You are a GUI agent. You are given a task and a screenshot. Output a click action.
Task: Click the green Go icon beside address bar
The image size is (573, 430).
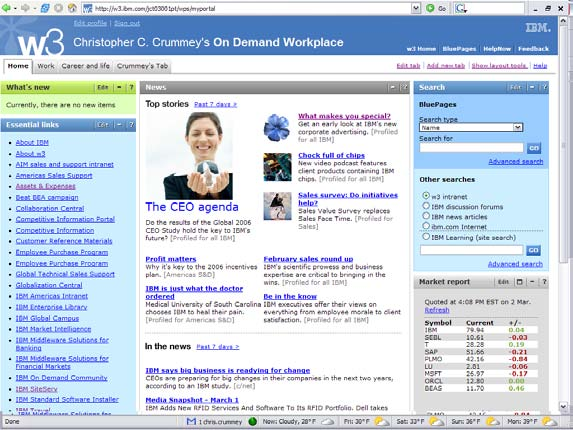coord(430,8)
